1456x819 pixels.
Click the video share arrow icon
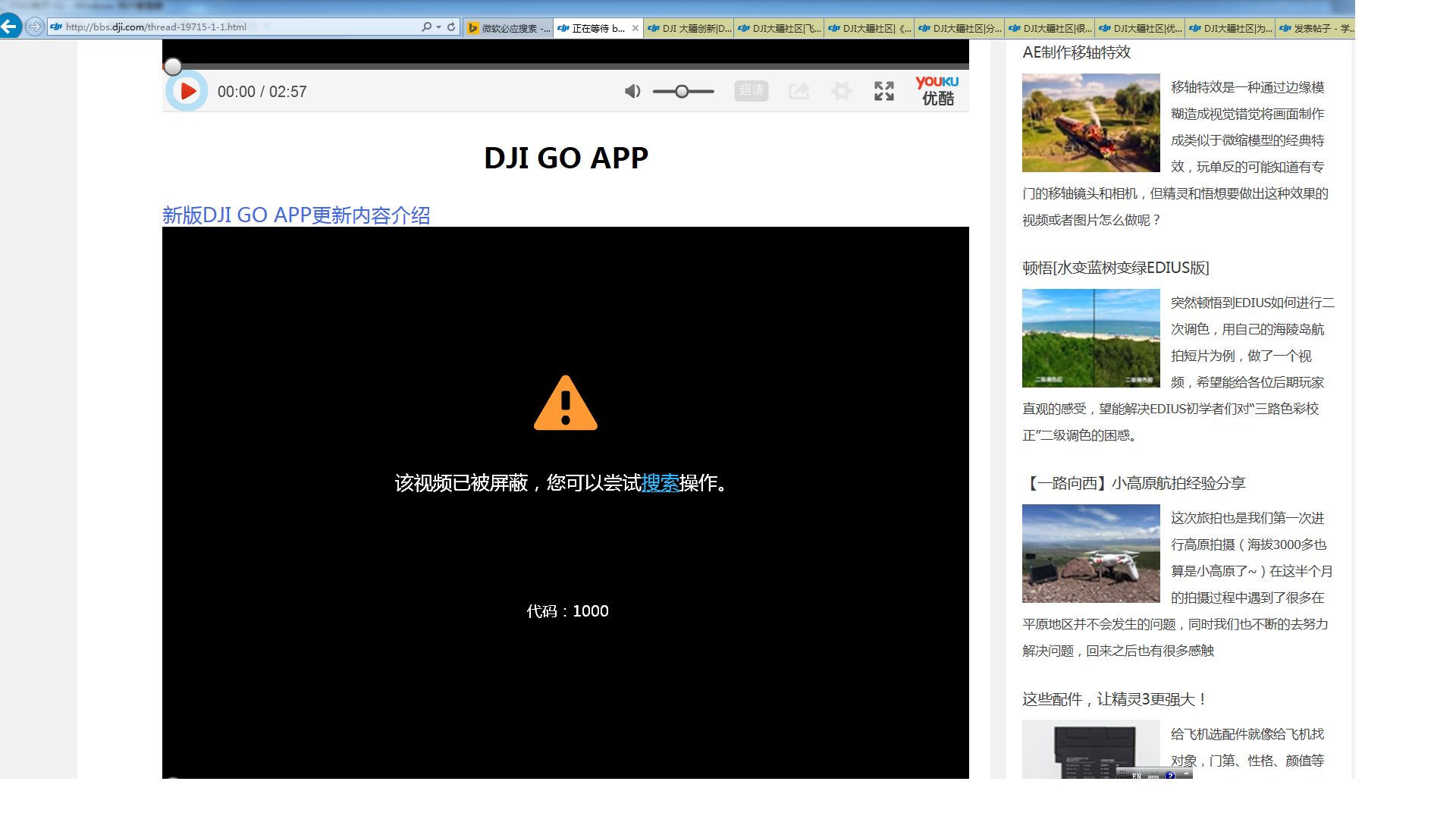point(799,91)
